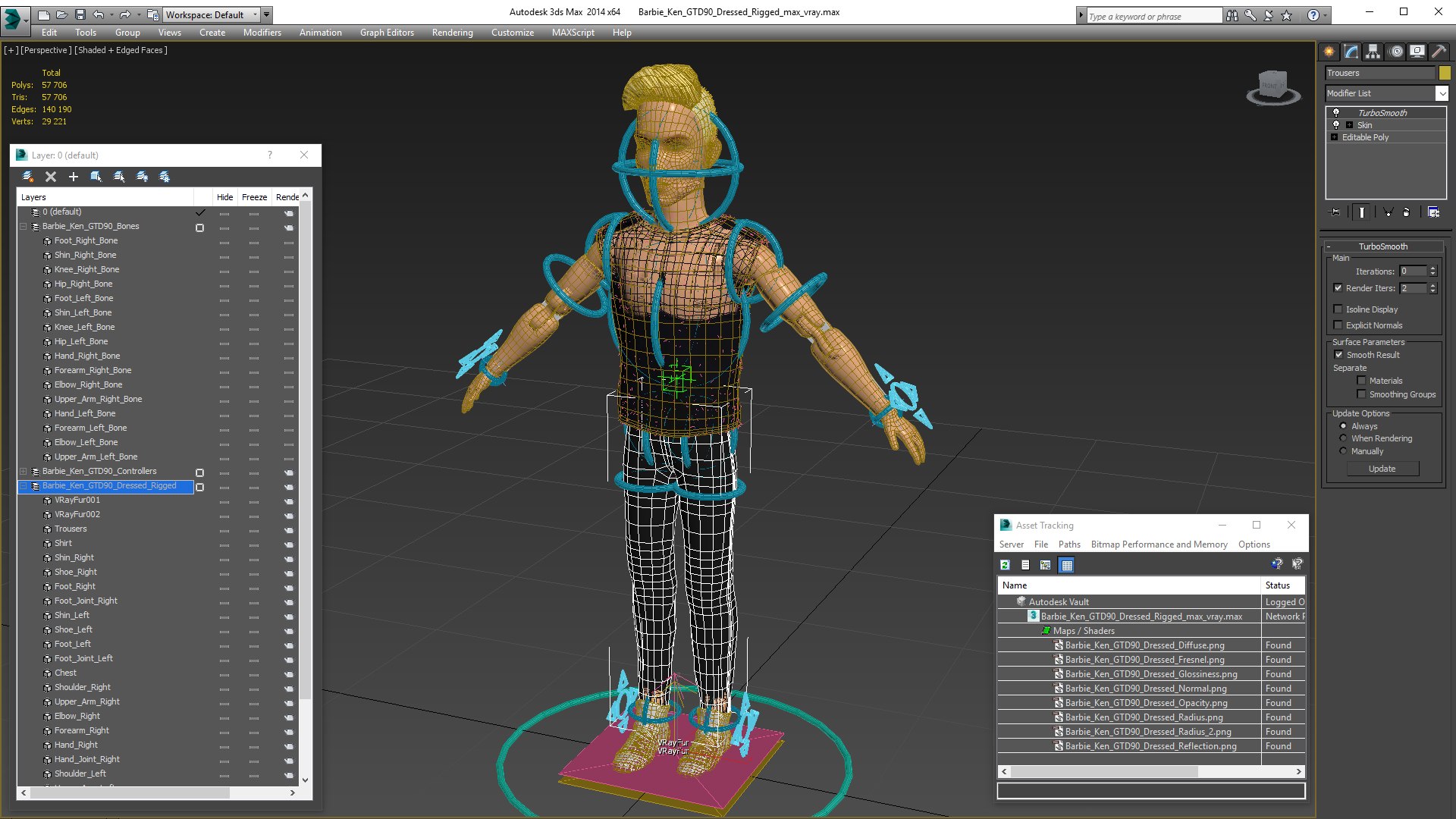Click the Update button
This screenshot has width=1456, height=819.
(x=1382, y=469)
